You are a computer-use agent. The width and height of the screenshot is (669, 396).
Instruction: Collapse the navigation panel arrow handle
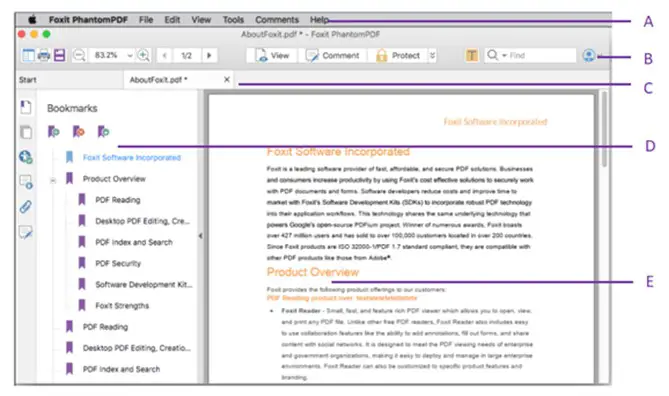(x=201, y=236)
